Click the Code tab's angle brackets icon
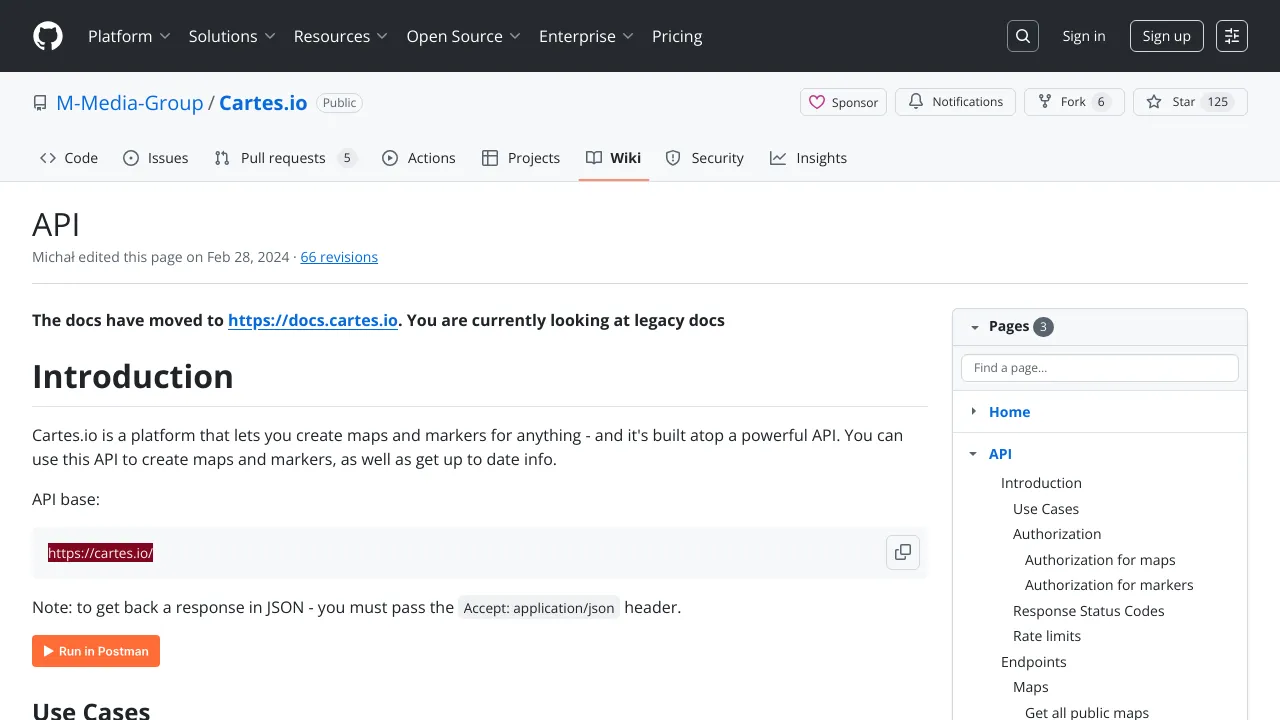The width and height of the screenshot is (1280, 720). [48, 158]
